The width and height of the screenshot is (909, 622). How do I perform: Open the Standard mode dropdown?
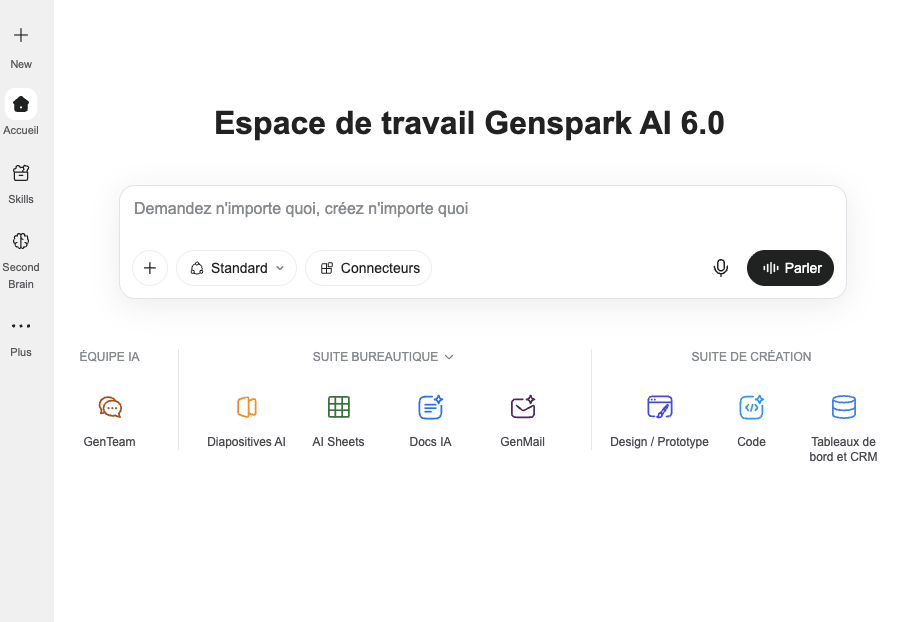pos(237,268)
